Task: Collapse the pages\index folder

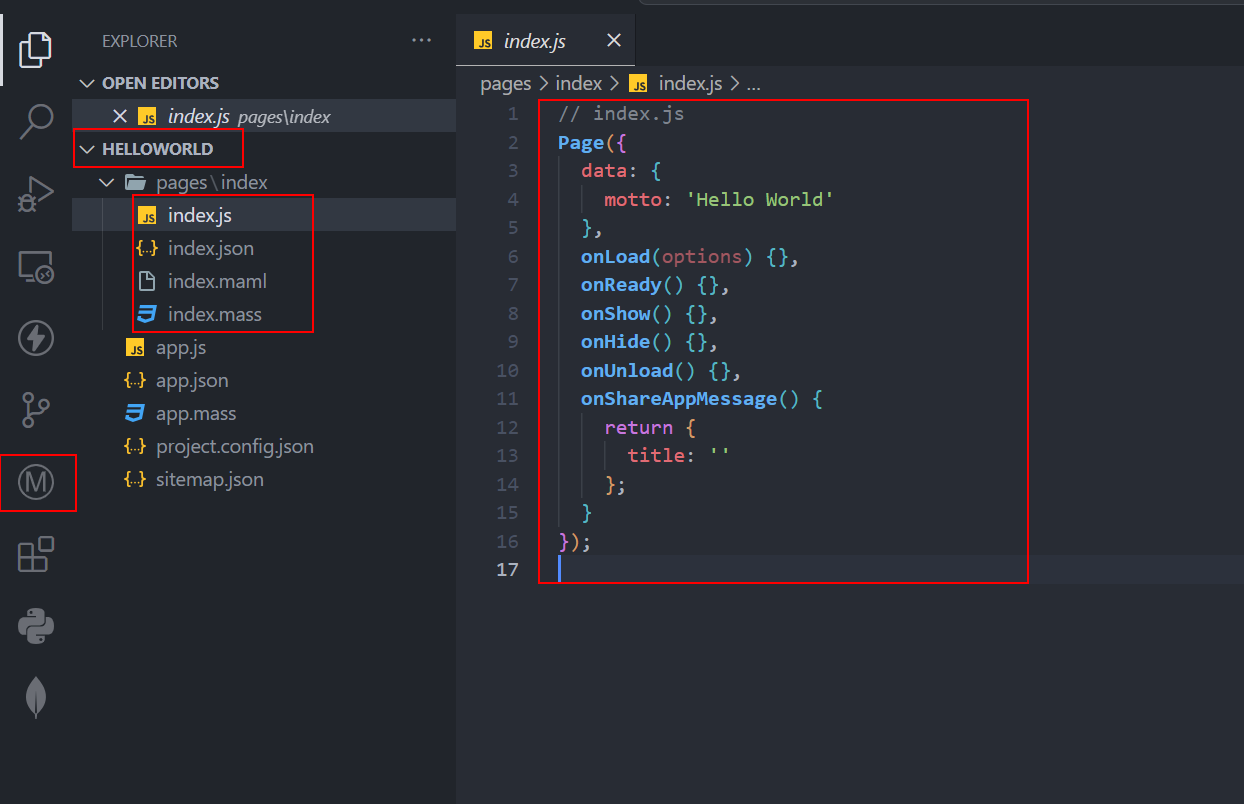Action: [x=211, y=182]
